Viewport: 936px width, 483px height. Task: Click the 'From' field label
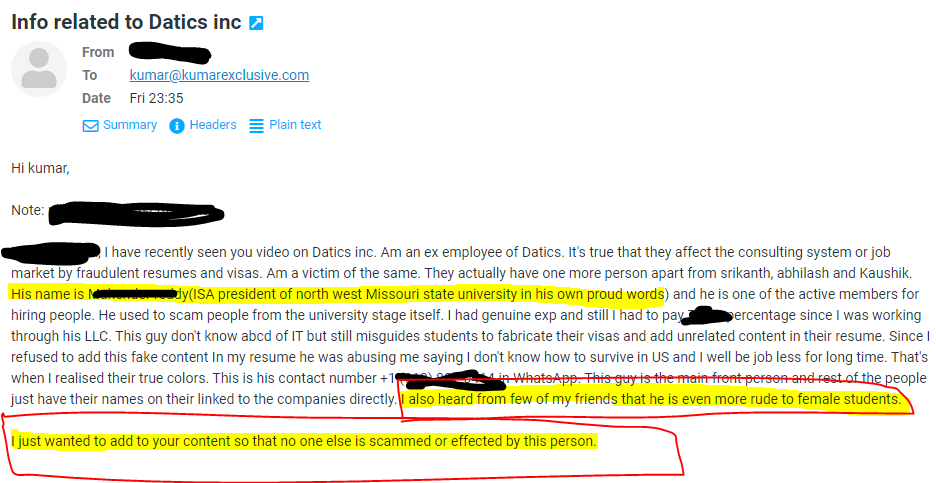98,53
